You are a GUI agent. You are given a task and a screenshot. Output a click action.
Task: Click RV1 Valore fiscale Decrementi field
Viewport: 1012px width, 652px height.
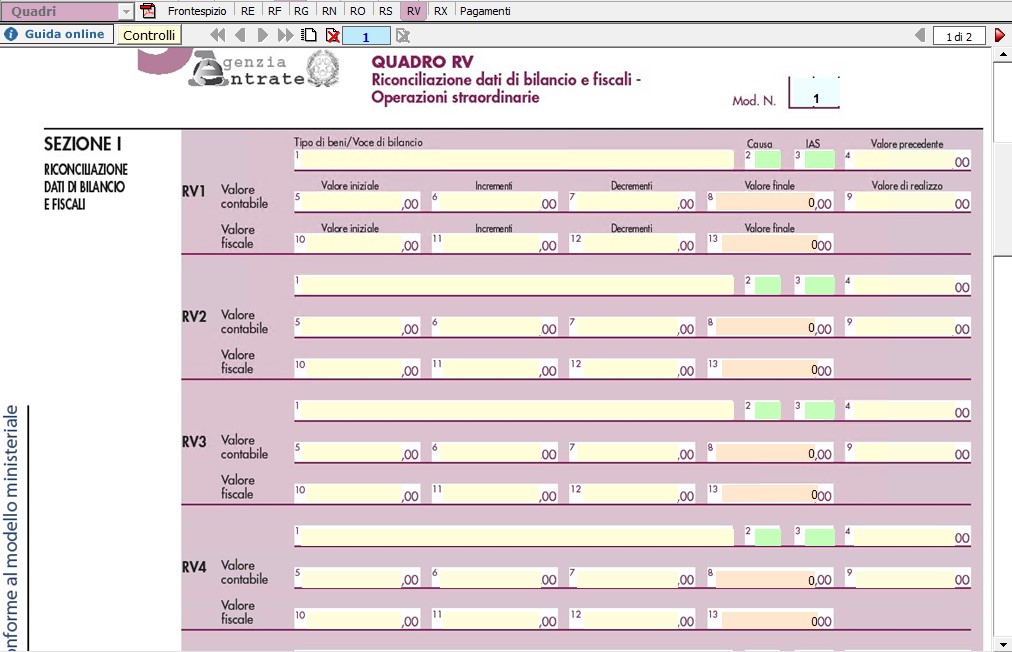633,243
